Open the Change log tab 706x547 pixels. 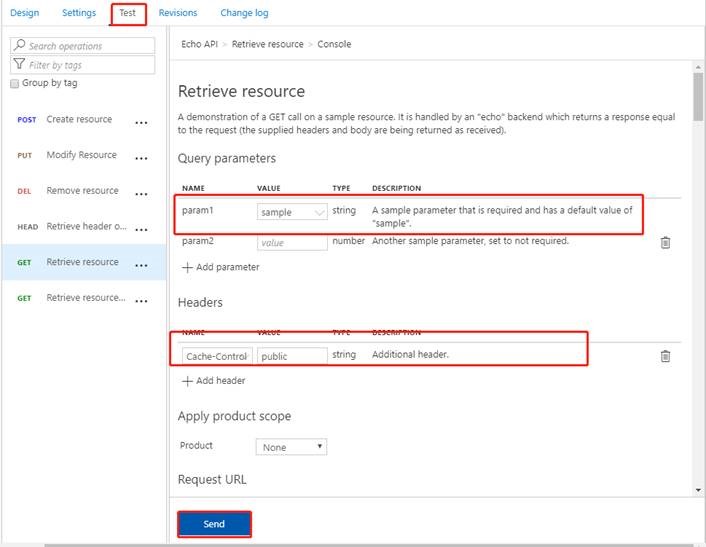[x=244, y=13]
